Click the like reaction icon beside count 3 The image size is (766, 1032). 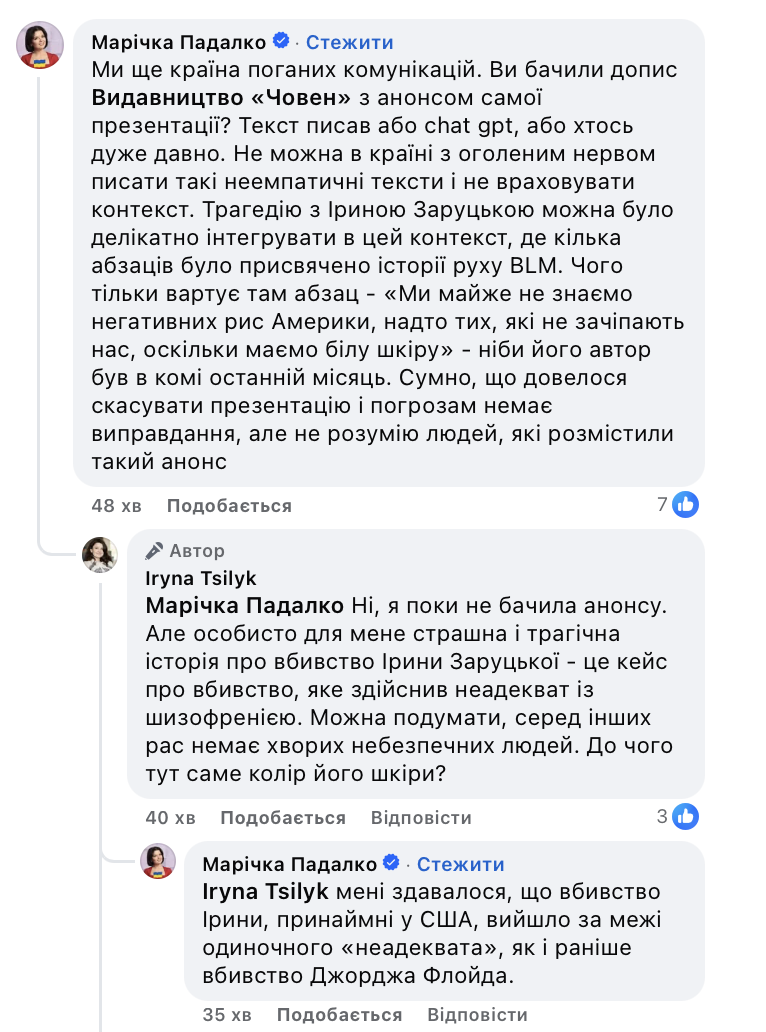click(x=685, y=817)
